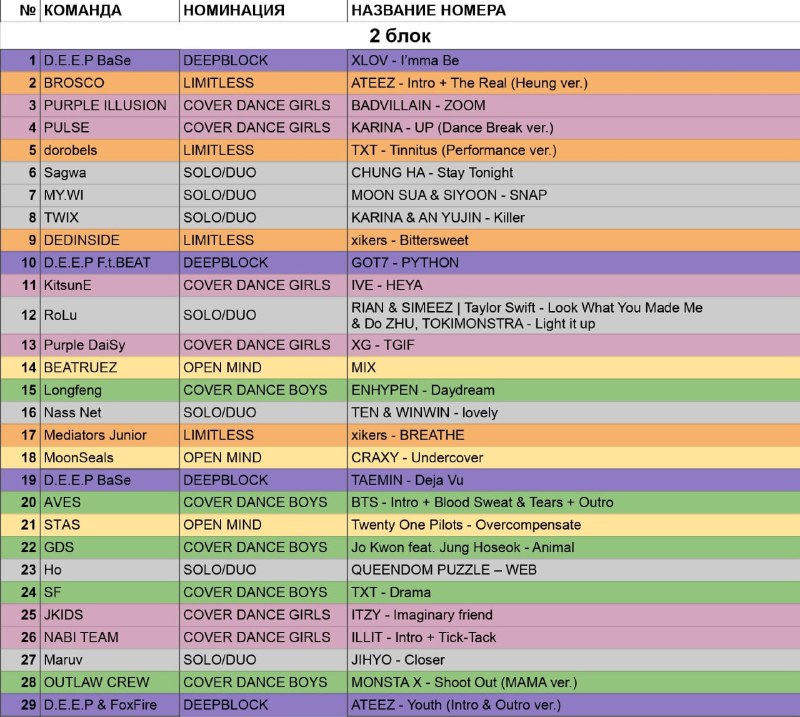Click 'TAEMIN - Deja Vu' song title

(407, 480)
